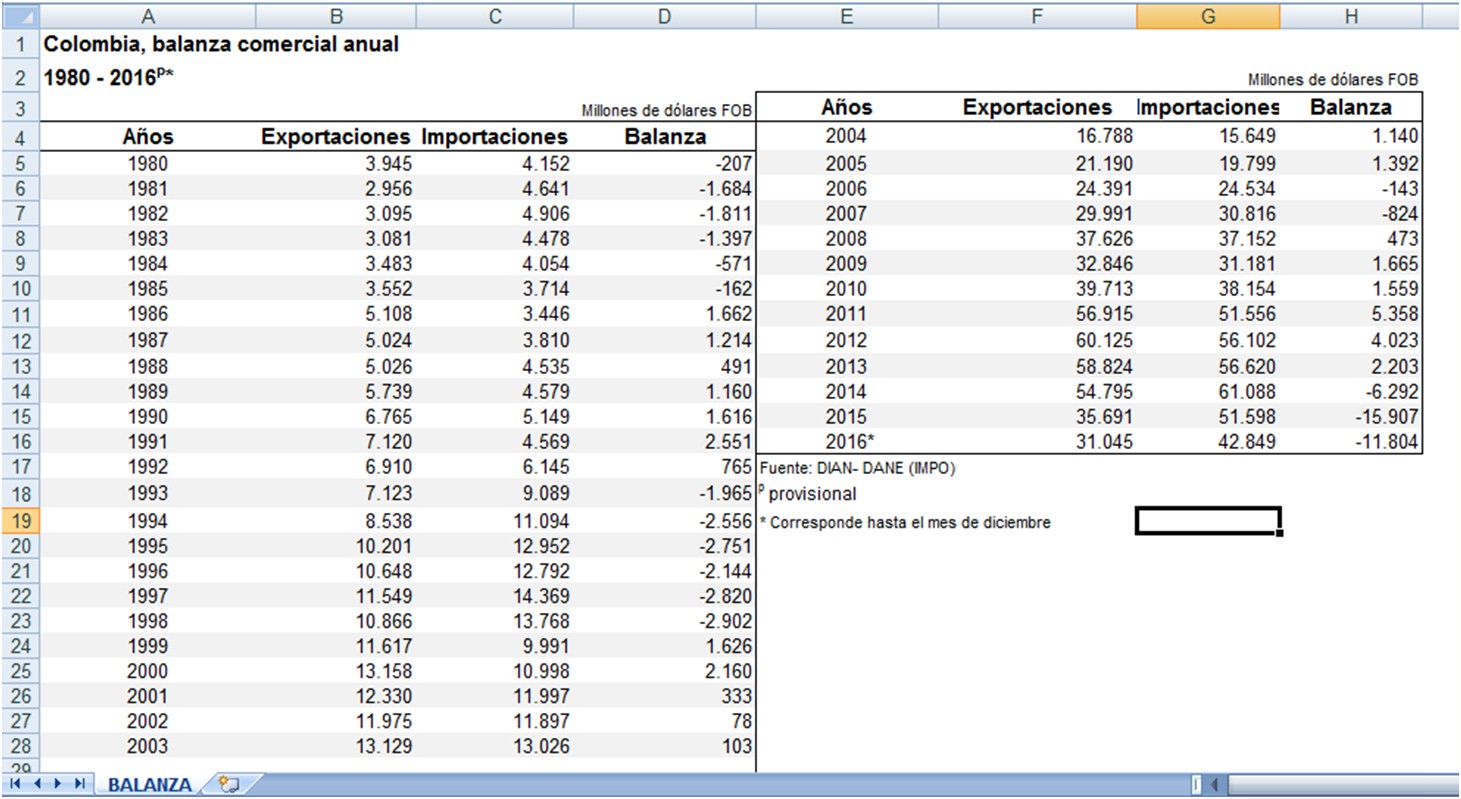
Task: Select column C header
Action: click(495, 16)
